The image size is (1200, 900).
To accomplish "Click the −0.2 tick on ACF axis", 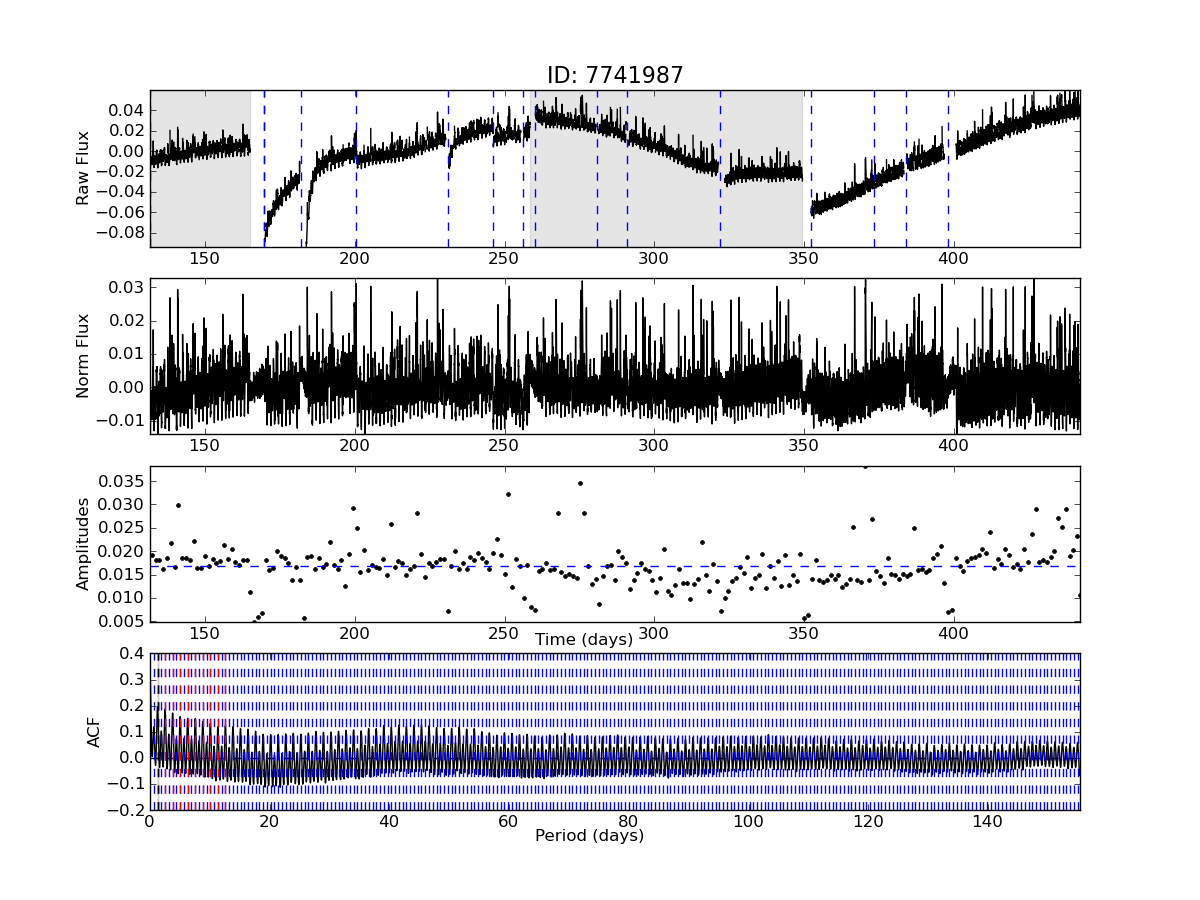I will pyautogui.click(x=126, y=809).
